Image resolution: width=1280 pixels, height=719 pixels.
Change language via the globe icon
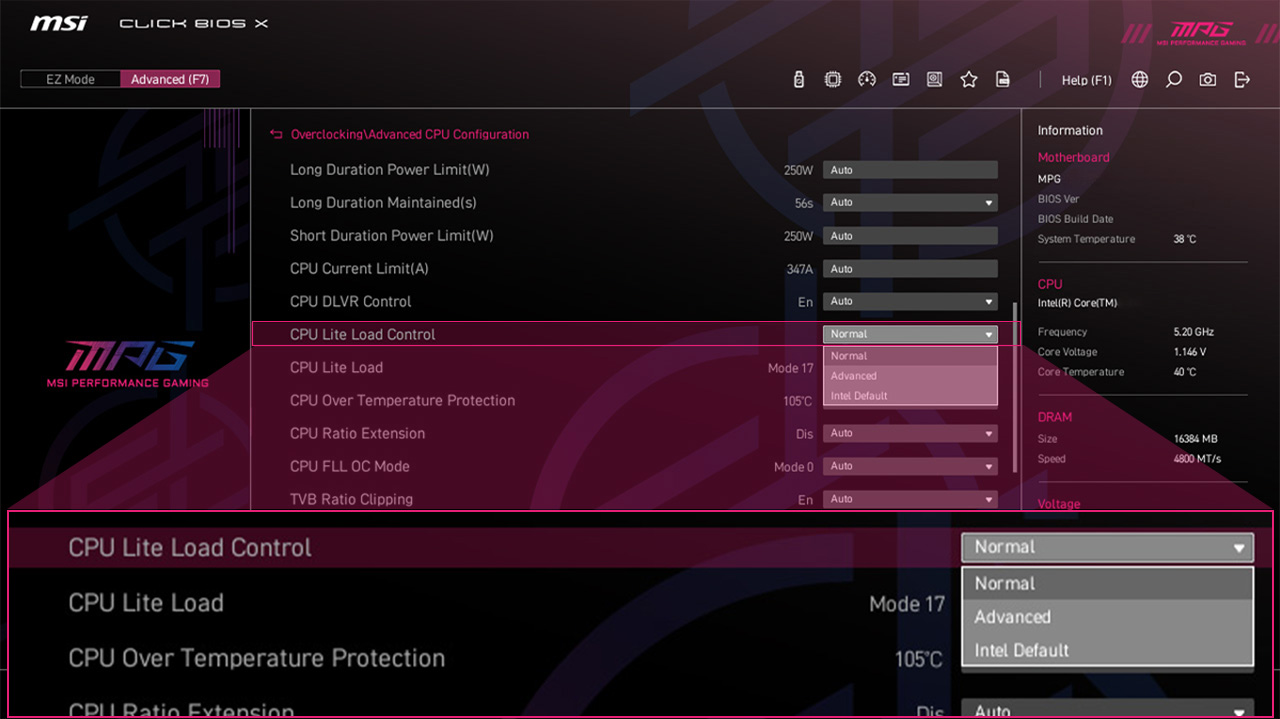[1139, 80]
